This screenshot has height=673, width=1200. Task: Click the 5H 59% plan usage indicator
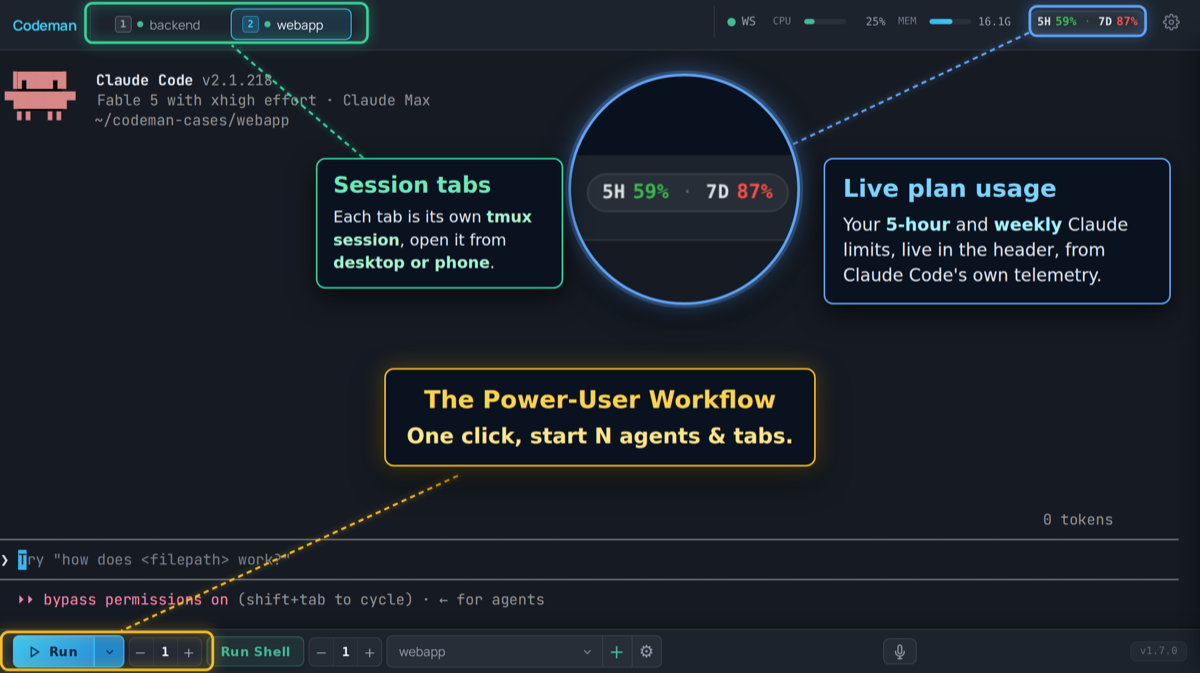point(1057,21)
